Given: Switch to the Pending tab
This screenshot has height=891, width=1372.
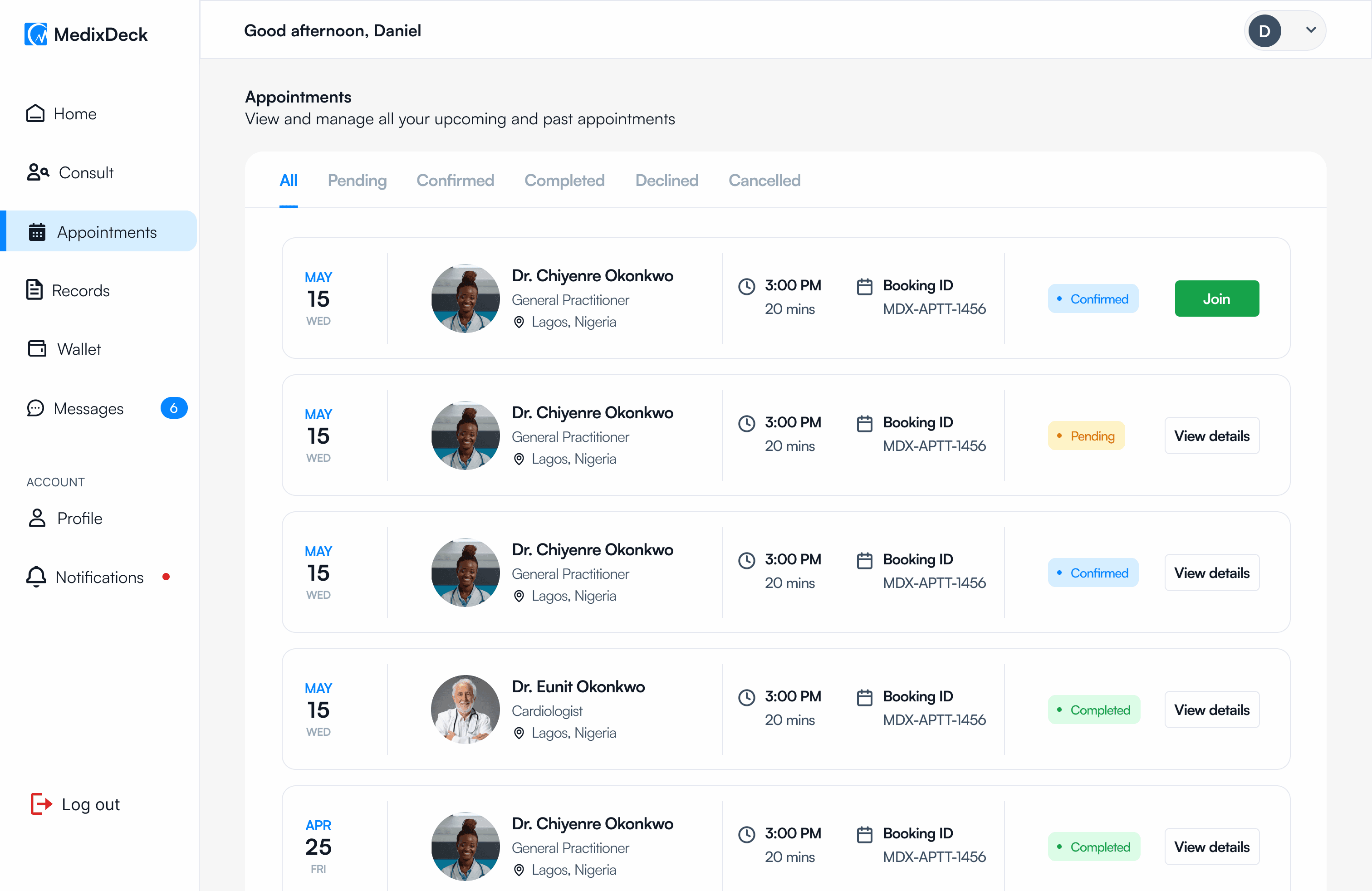Looking at the screenshot, I should (357, 181).
